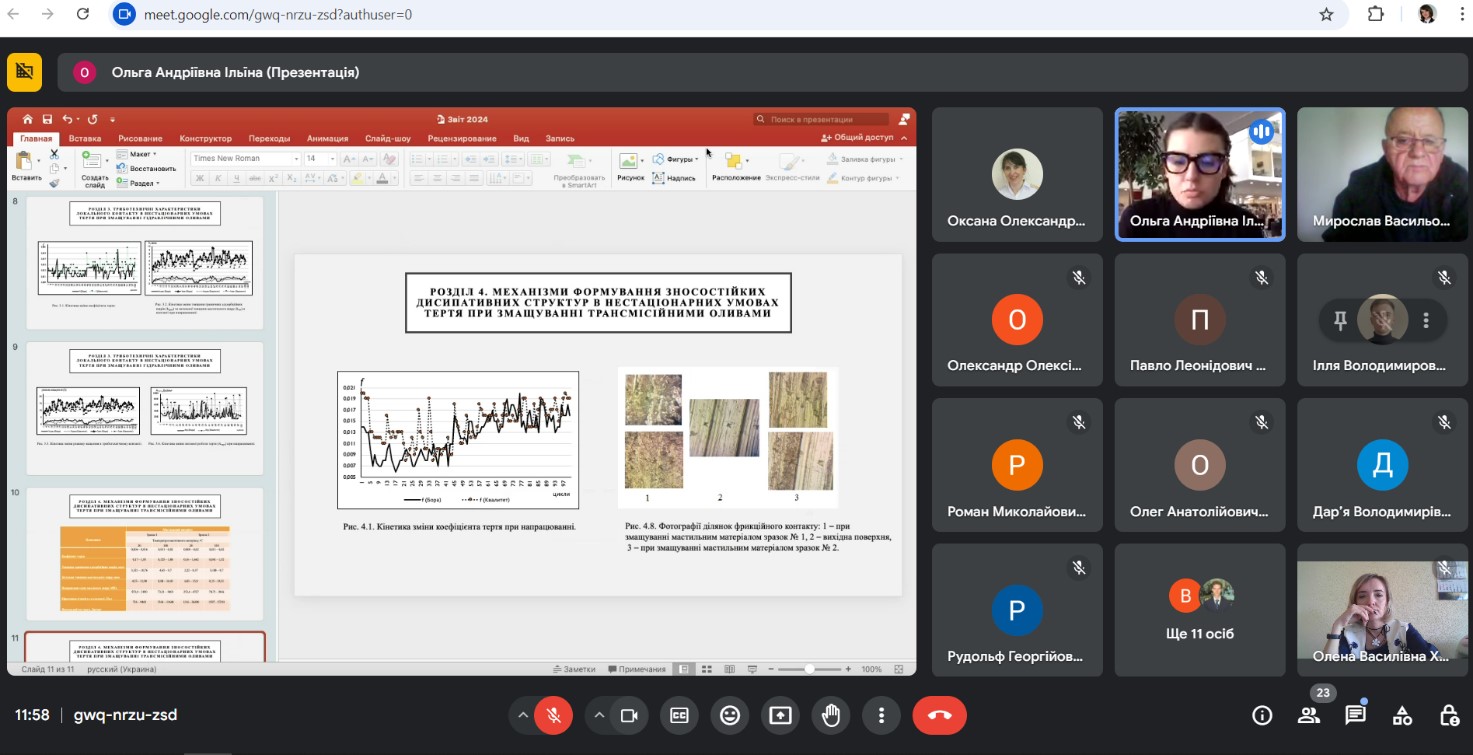Open options menu on Ілля Володимиров tile
Viewport: 1473px width, 755px height.
click(x=1426, y=320)
